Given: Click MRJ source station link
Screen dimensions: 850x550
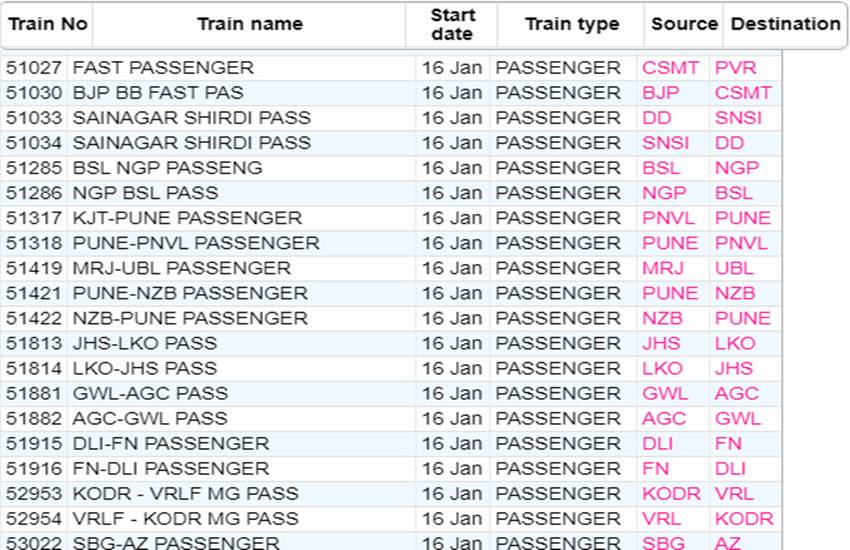Looking at the screenshot, I should click(662, 268).
